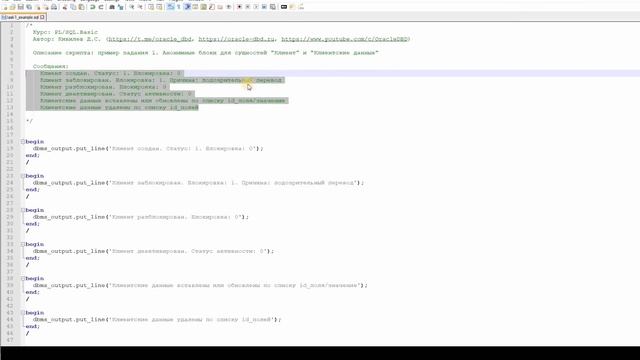Toggle the Document Map panel icon
The height and width of the screenshot is (360, 640).
pyautogui.click(x=203, y=7)
